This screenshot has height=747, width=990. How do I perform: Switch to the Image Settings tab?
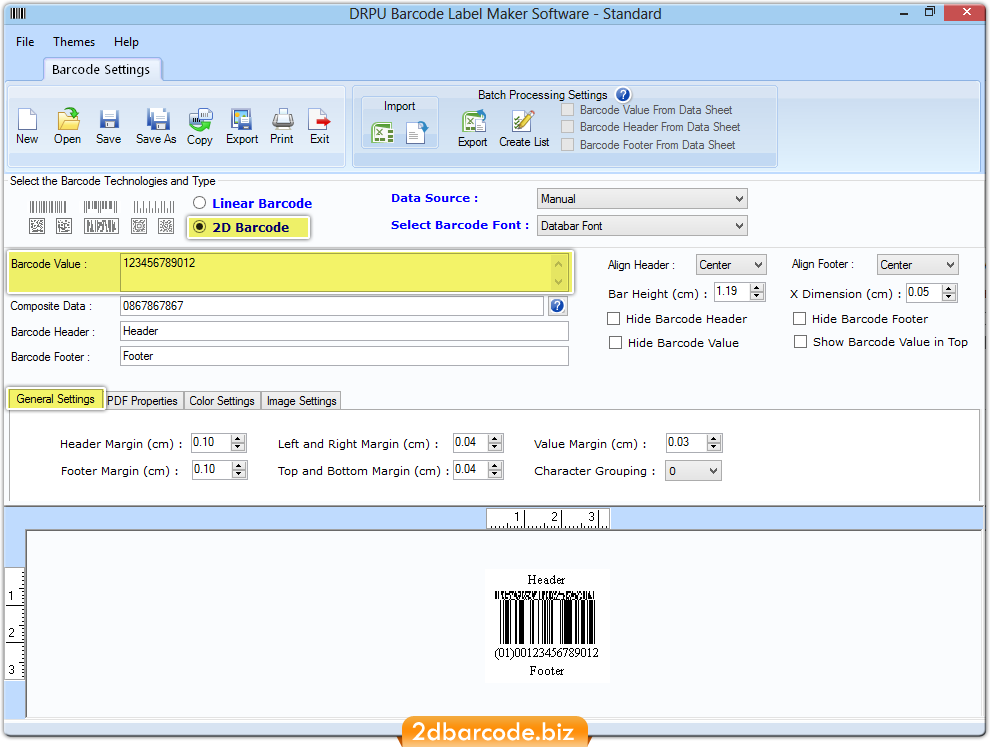301,401
